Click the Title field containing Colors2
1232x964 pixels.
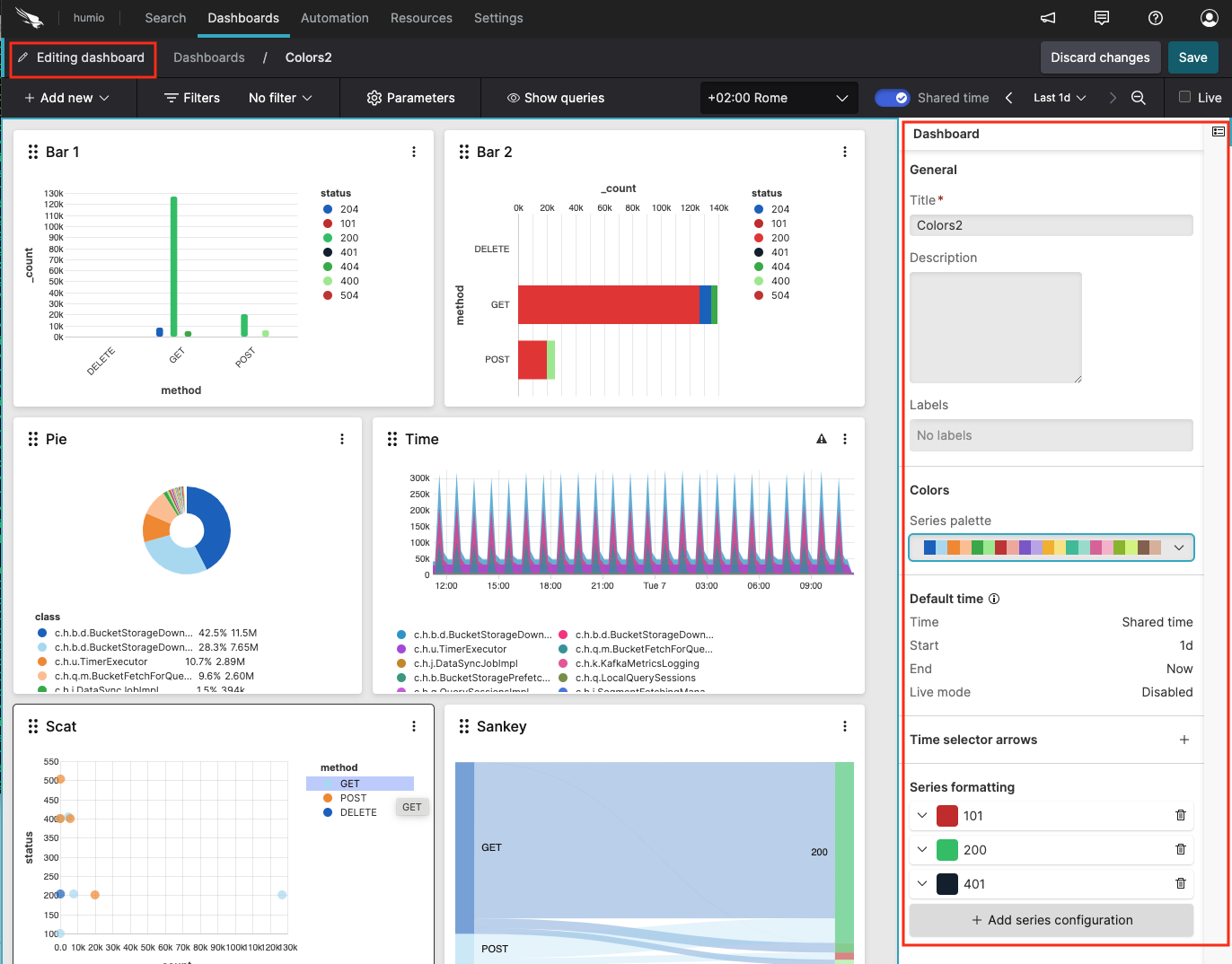tap(1051, 224)
